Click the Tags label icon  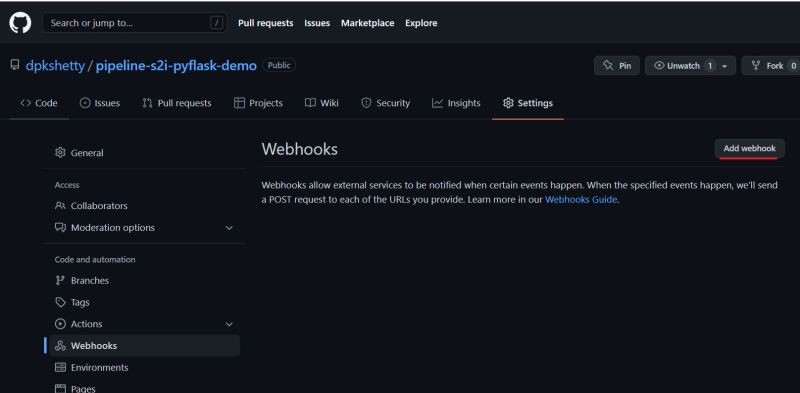[60, 302]
